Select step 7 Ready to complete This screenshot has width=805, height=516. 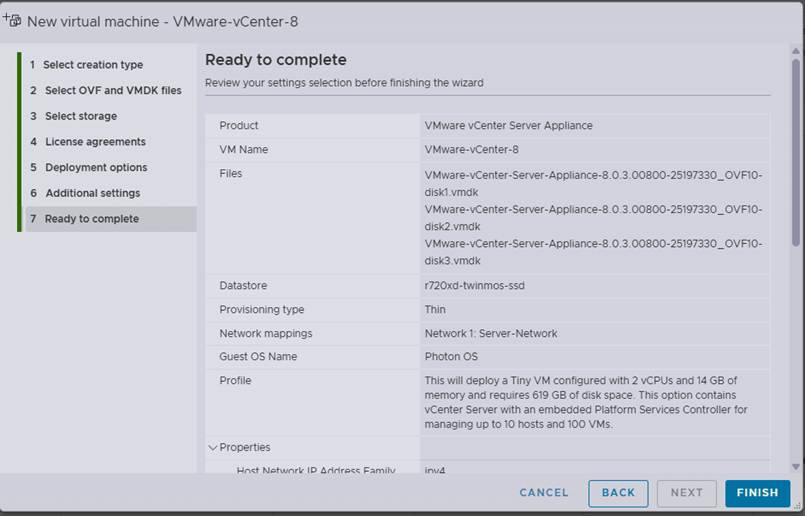111,219
